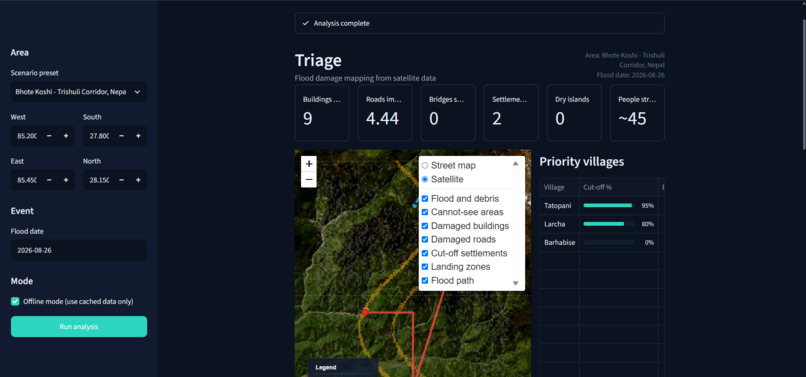Viewport: 806px width, 377px height.
Task: Edit the South coordinate field
Action: pos(98,136)
